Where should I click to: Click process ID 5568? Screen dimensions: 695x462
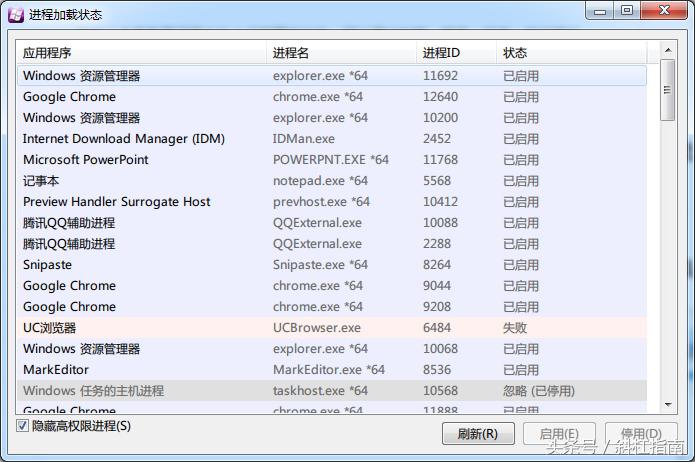point(437,181)
